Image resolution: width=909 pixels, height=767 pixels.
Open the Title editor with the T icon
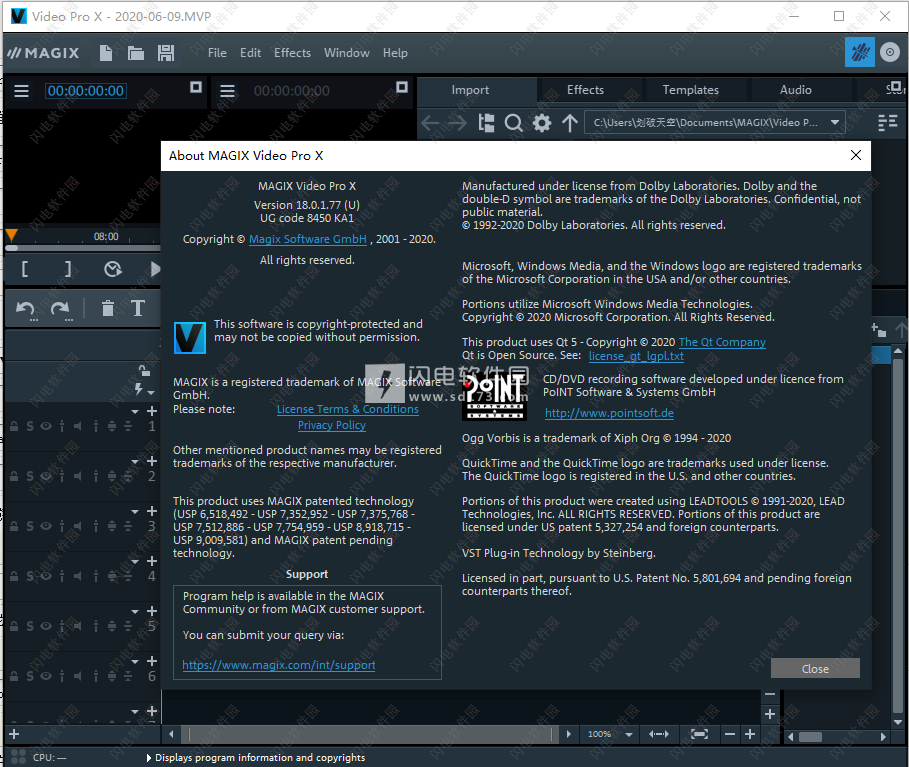(x=138, y=308)
